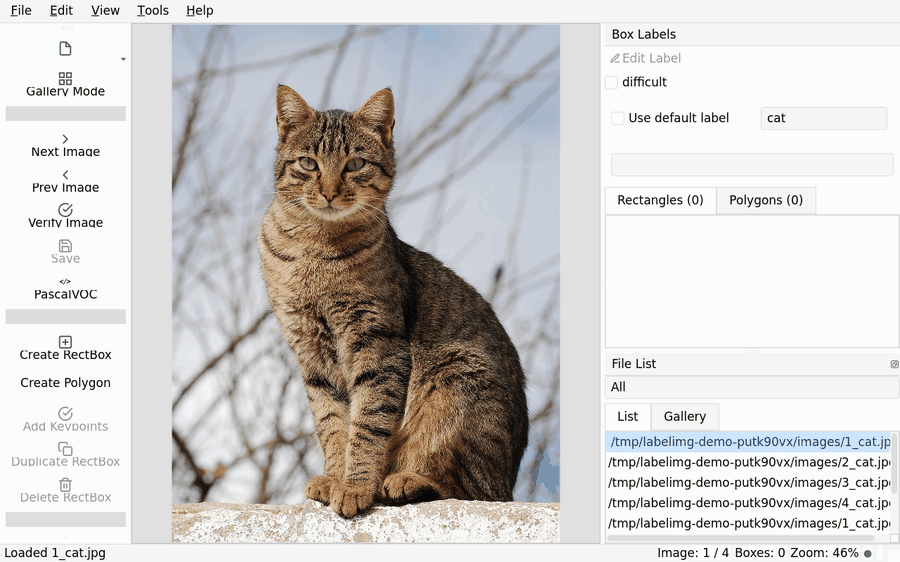Open the Tools menu
Screen dimensions: 900x562
pos(153,10)
